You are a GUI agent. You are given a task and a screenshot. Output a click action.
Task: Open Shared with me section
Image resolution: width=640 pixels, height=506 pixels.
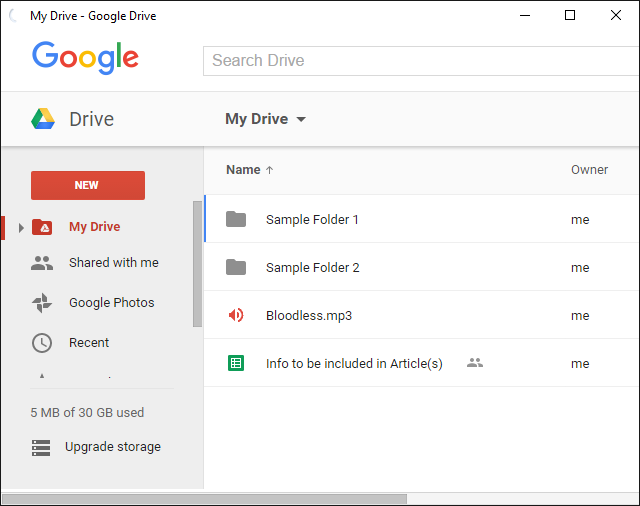pos(114,262)
